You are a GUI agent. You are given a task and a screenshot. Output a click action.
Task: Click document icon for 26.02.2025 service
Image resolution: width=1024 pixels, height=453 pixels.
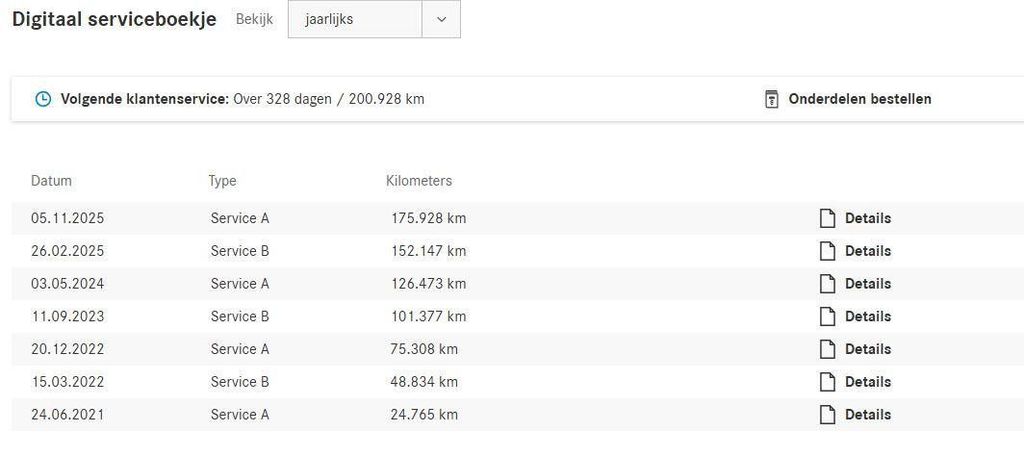[x=827, y=251]
